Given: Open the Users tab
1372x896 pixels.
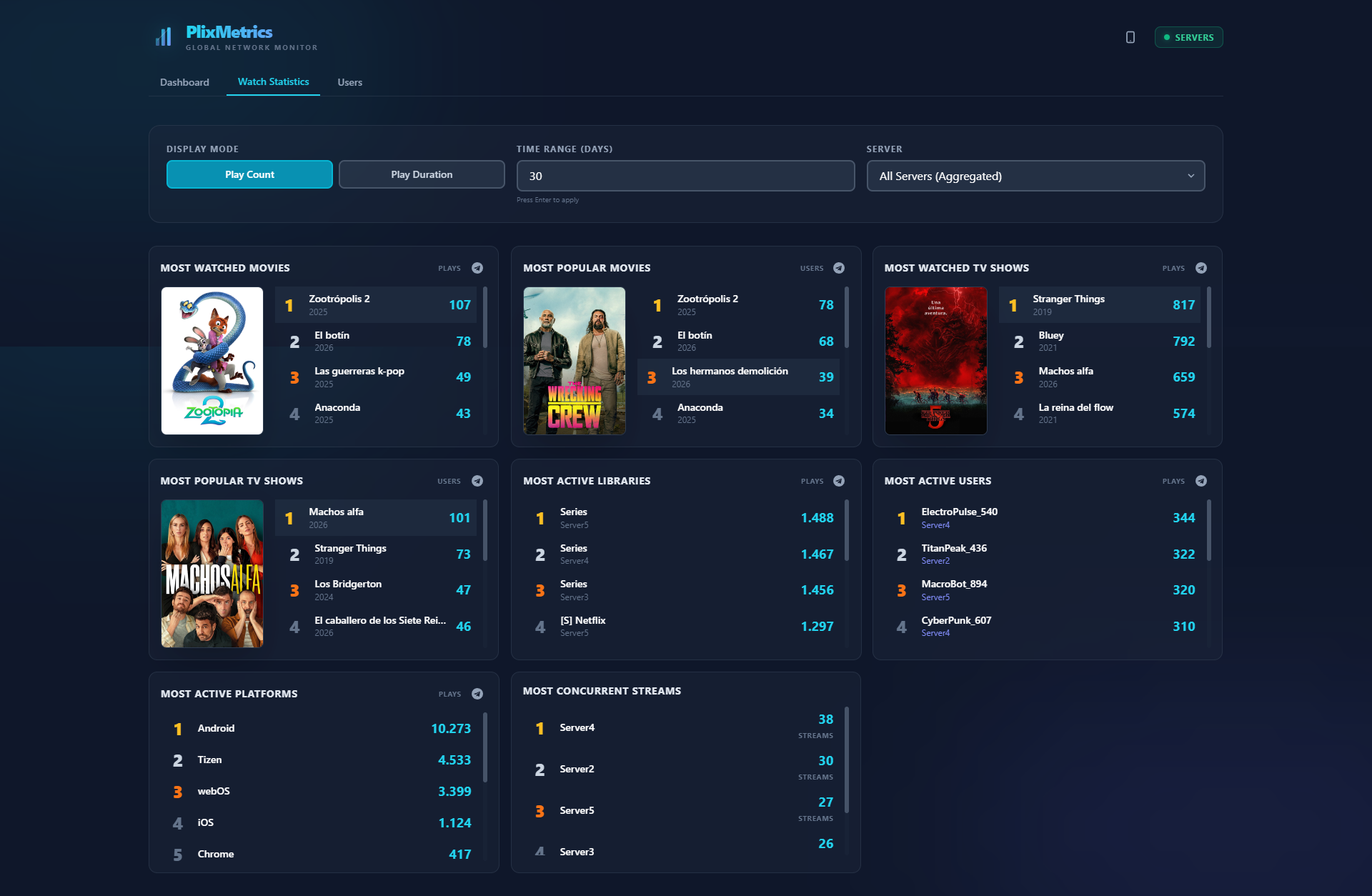Looking at the screenshot, I should (x=349, y=82).
